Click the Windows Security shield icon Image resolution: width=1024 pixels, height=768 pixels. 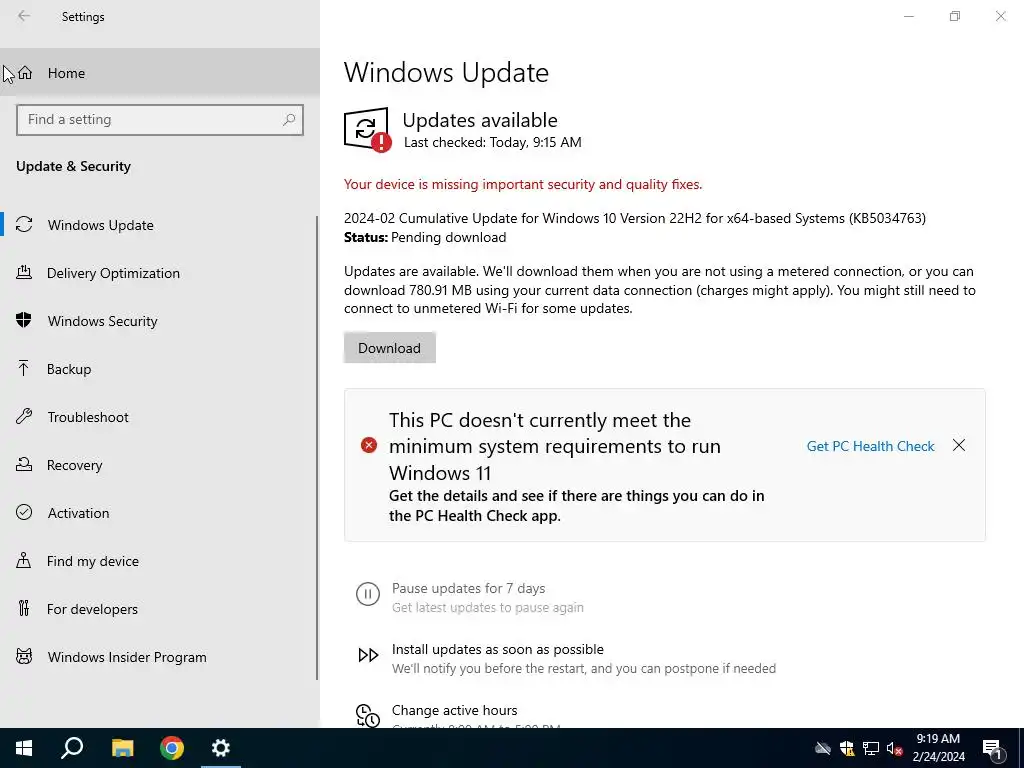click(24, 320)
